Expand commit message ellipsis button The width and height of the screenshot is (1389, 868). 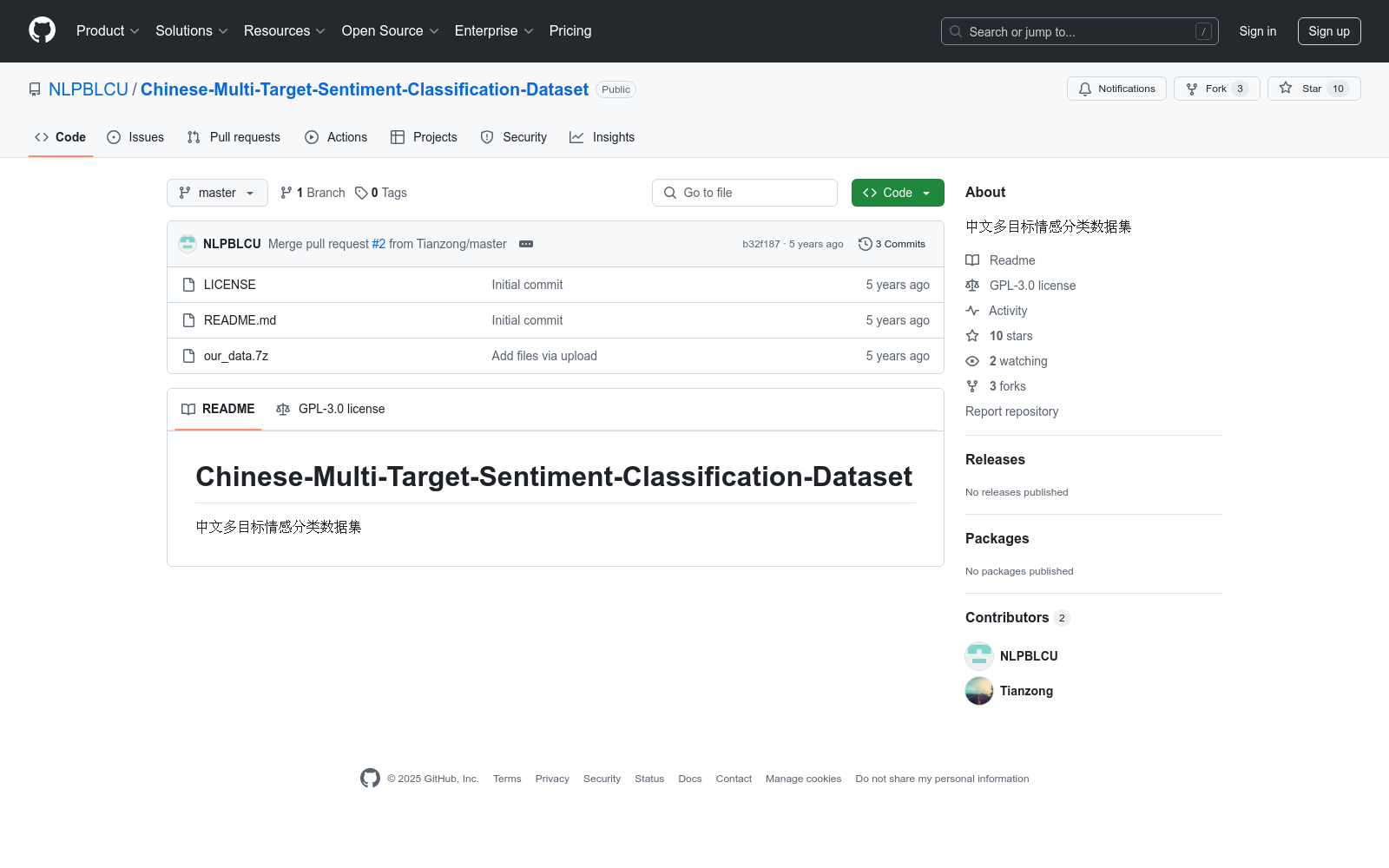pyautogui.click(x=526, y=244)
